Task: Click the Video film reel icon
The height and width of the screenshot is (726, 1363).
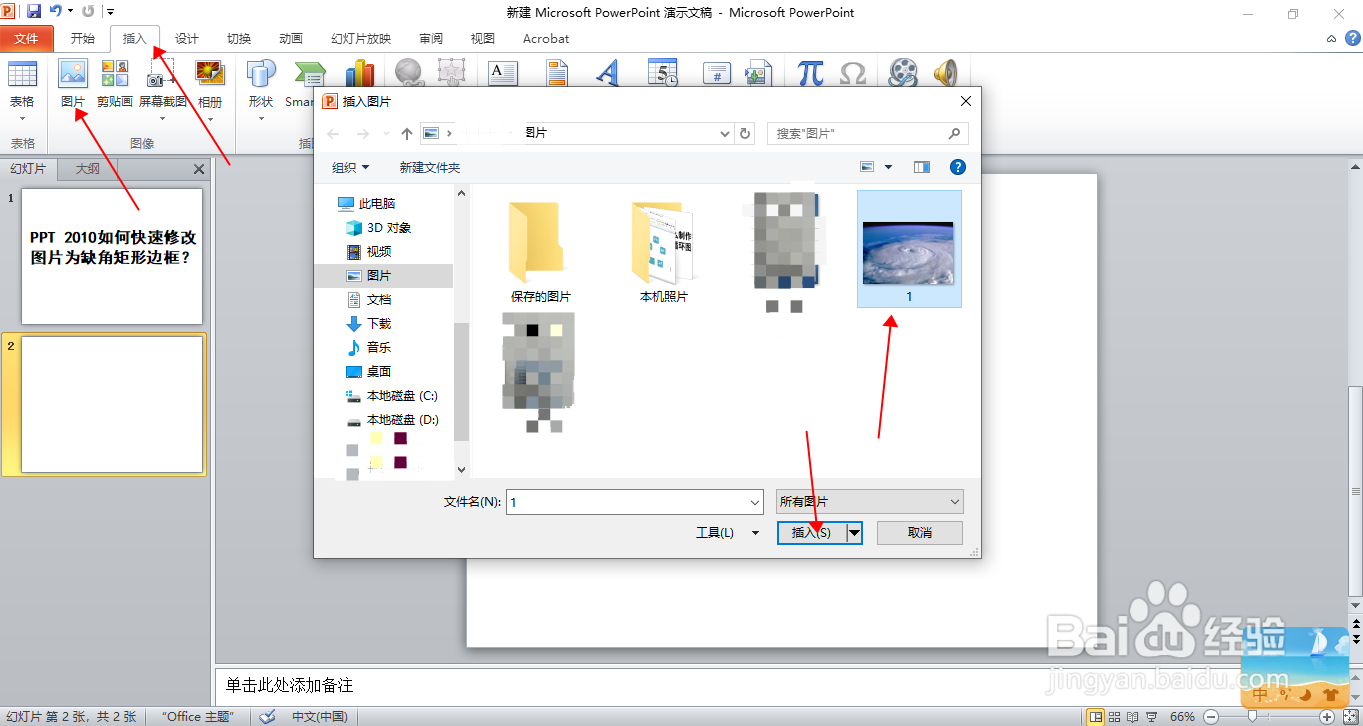Action: 903,73
